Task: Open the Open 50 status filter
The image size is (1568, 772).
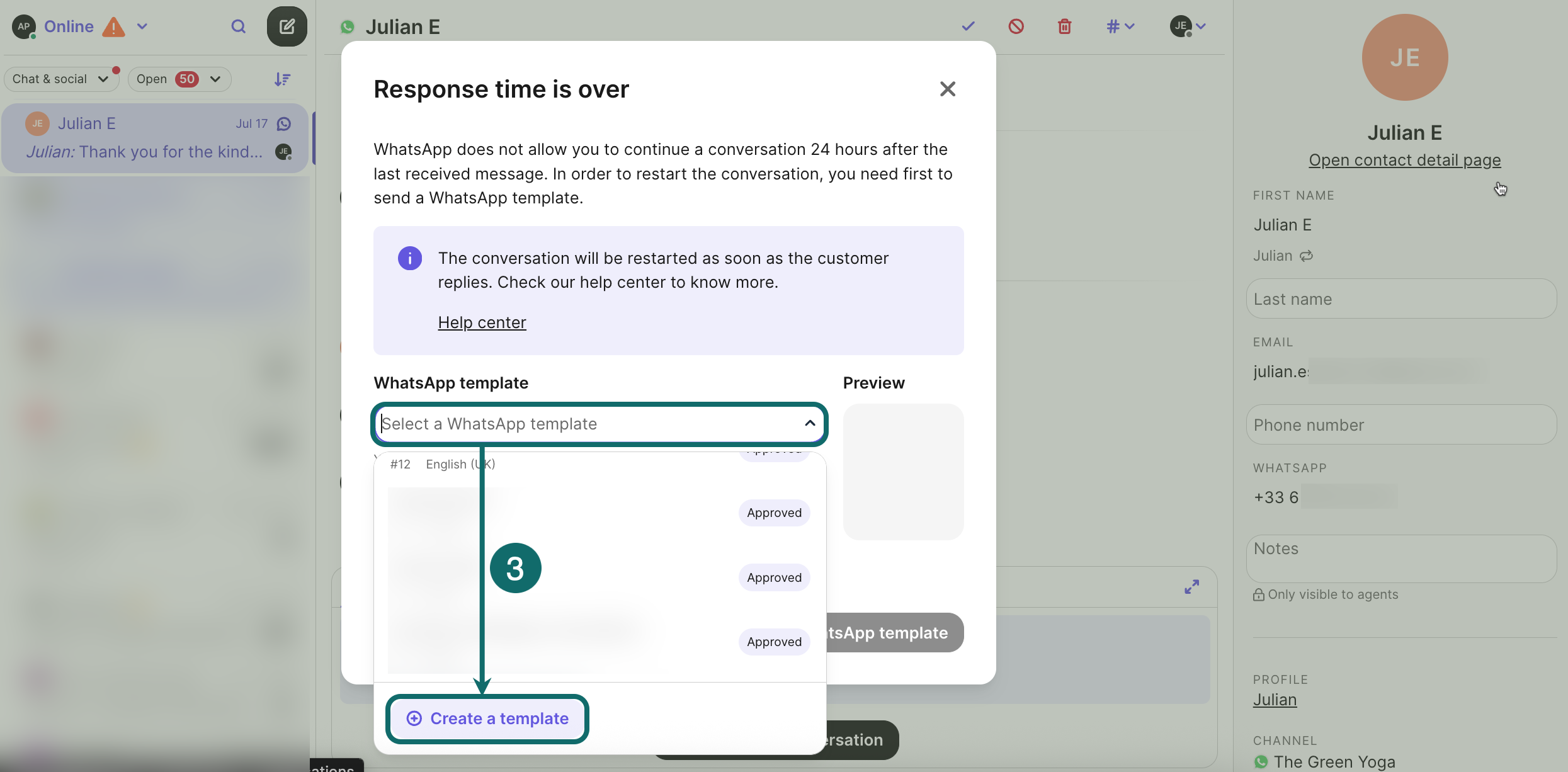Action: (179, 79)
